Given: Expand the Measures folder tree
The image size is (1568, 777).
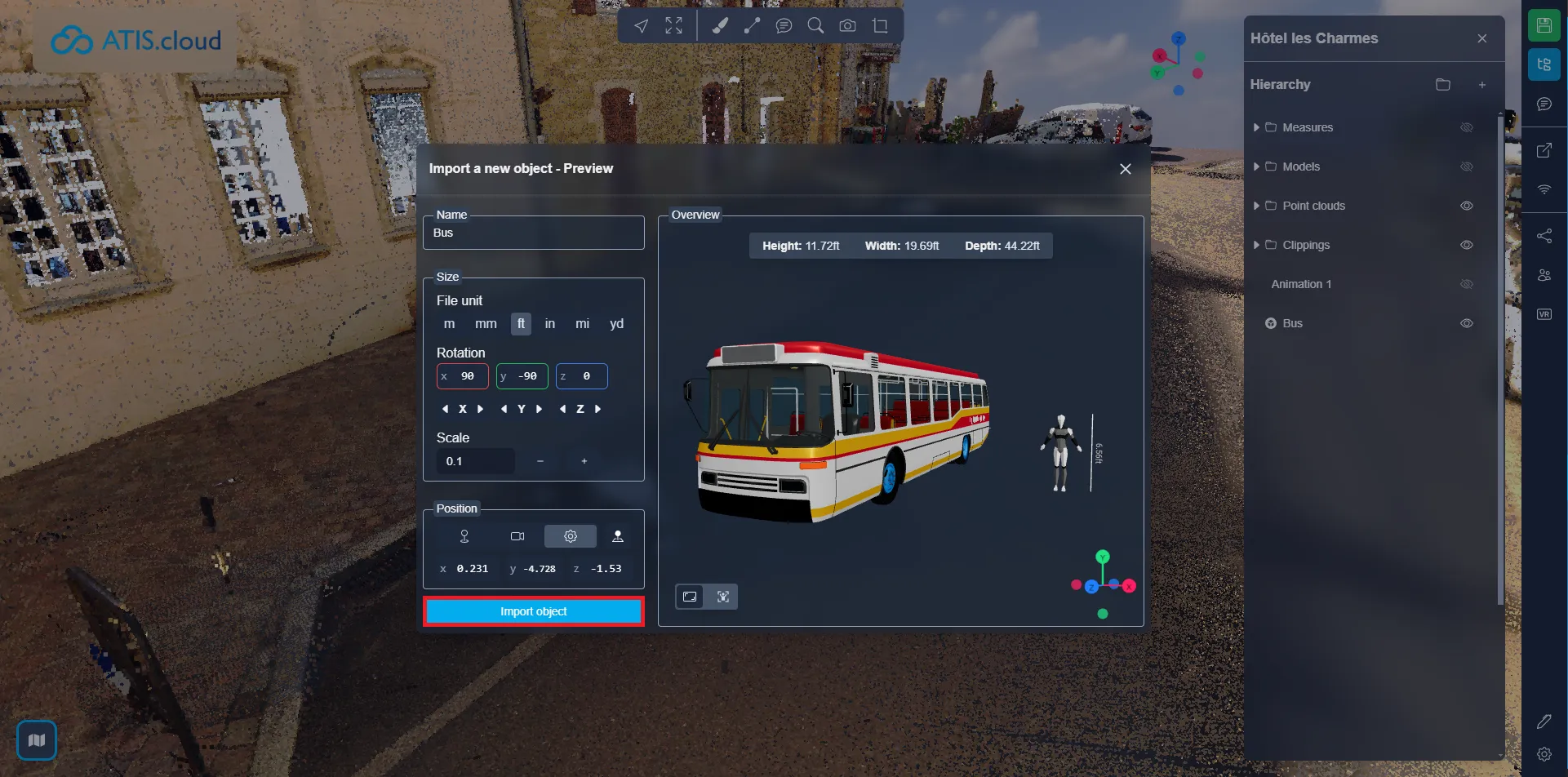Looking at the screenshot, I should (1256, 127).
